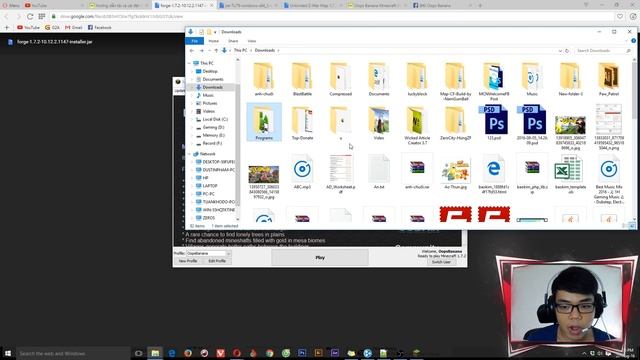Select the baokim_template Excel file

click(570, 174)
